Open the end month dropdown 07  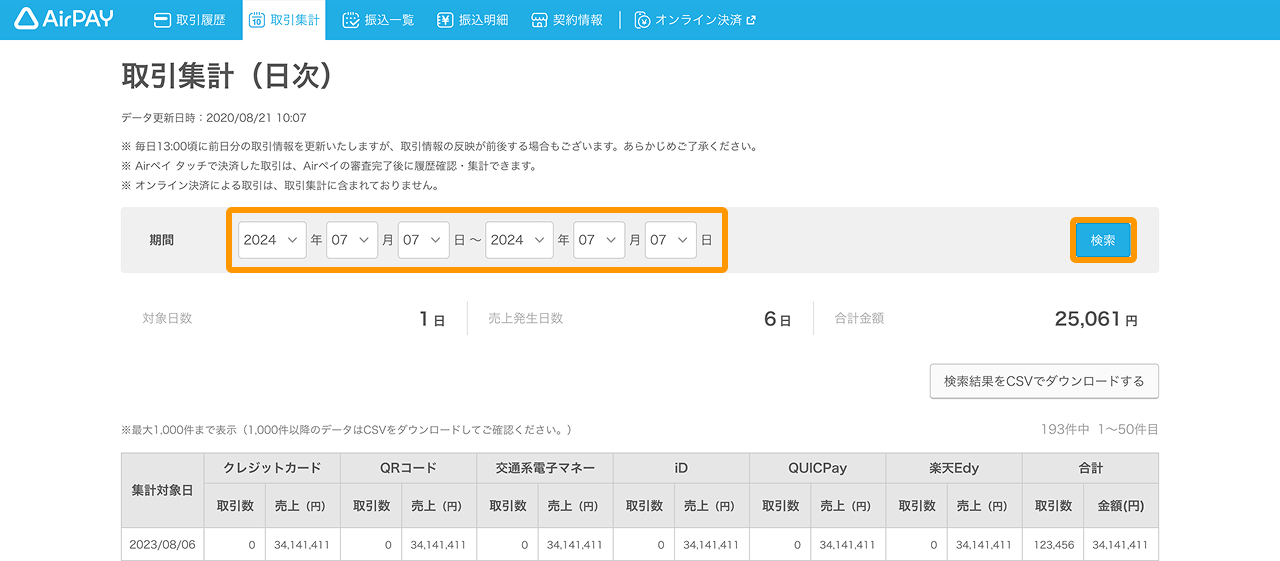click(x=599, y=240)
